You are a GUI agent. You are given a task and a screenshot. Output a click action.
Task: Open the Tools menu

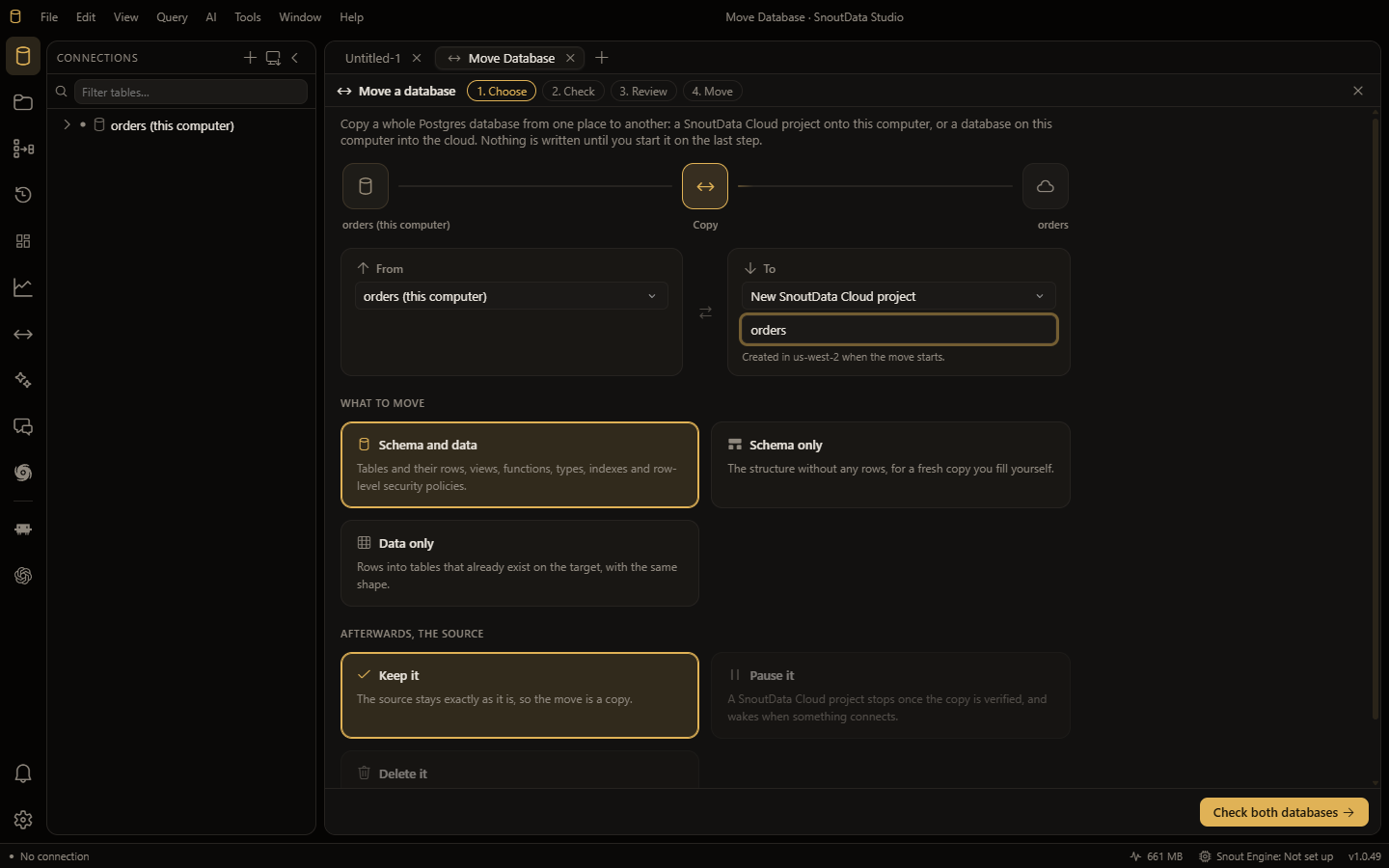point(248,17)
